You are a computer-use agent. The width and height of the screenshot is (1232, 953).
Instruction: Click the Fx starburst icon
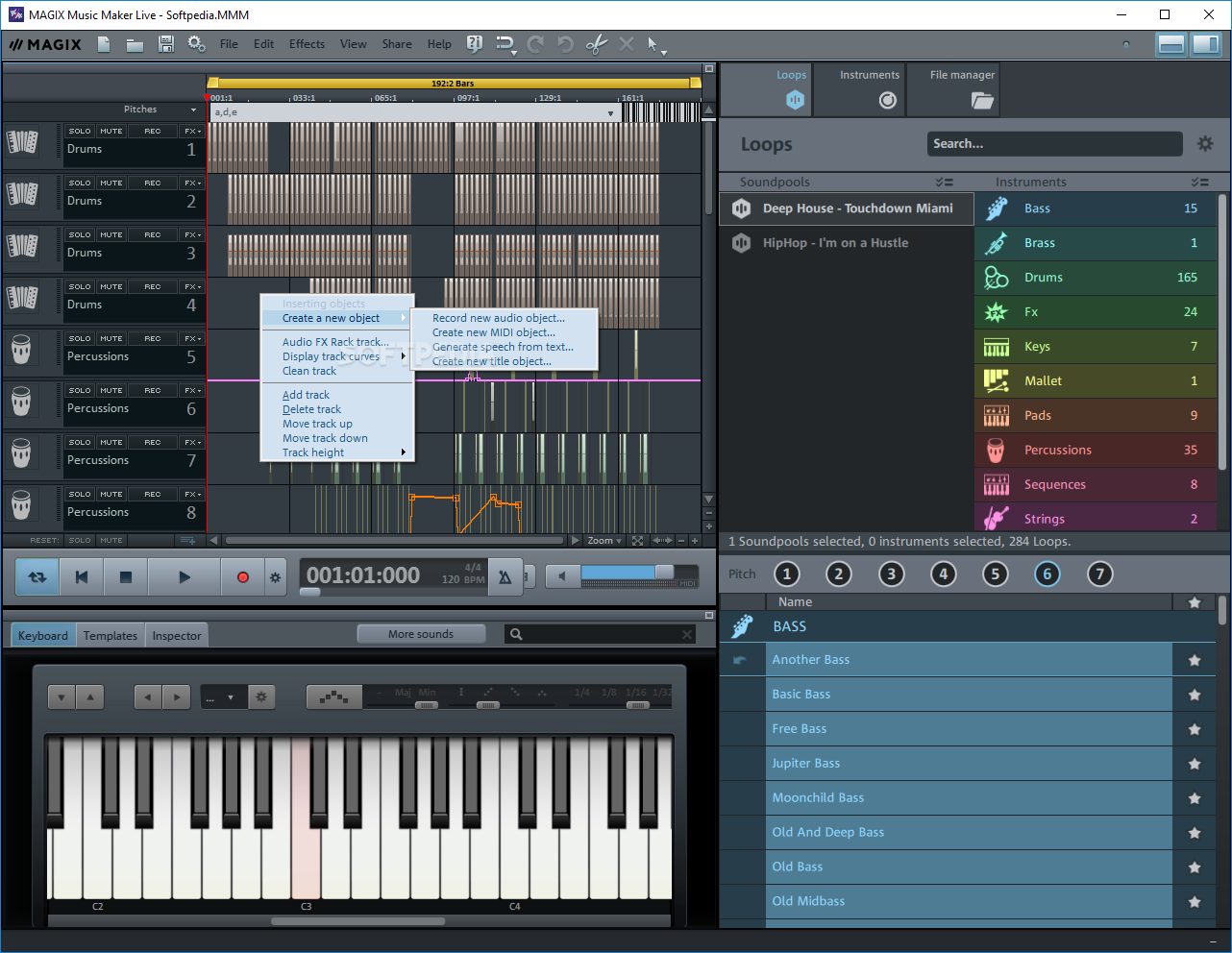click(996, 312)
